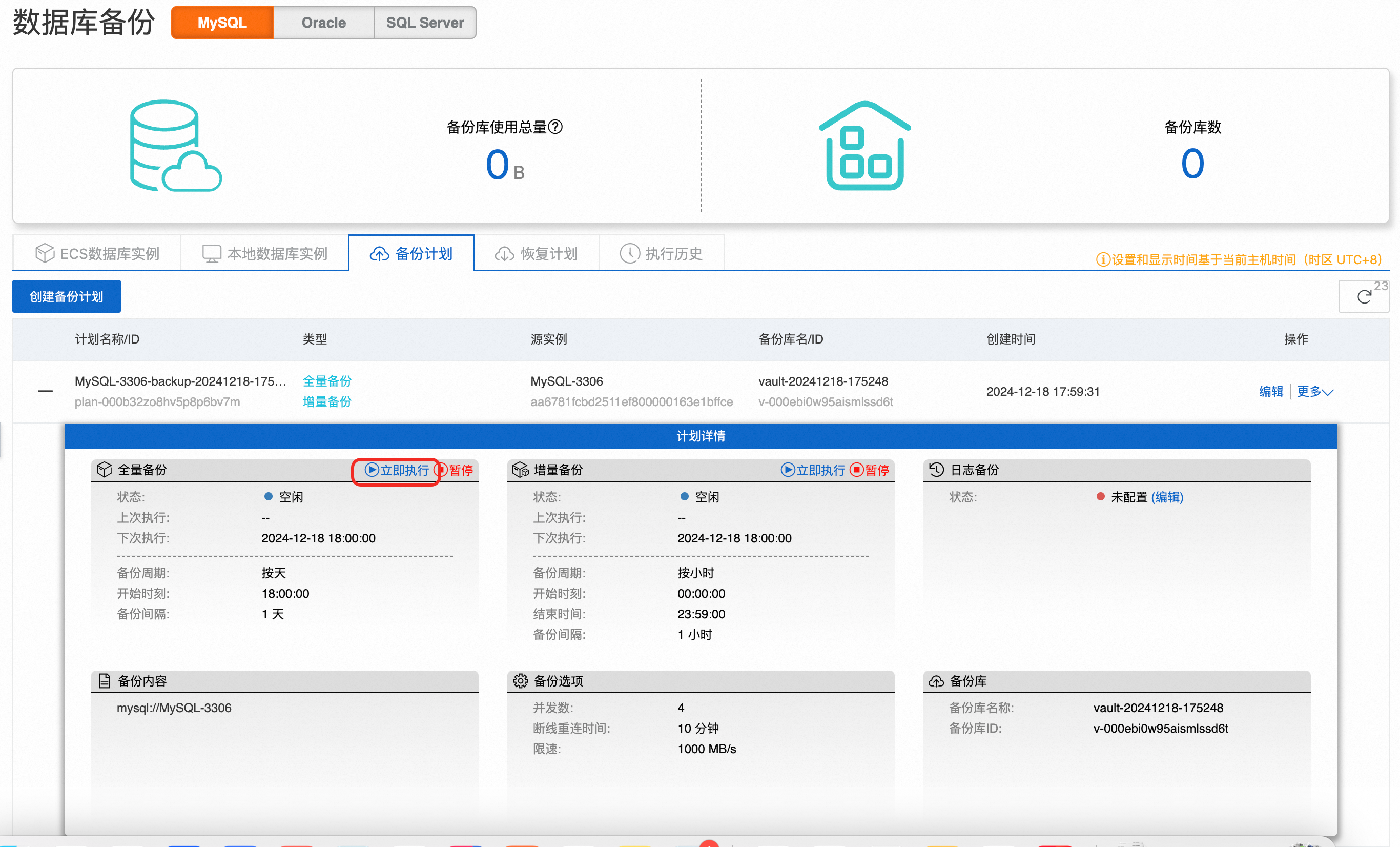Image resolution: width=1400 pixels, height=847 pixels.
Task: Click 立即执行 for 增量备份
Action: coord(813,470)
